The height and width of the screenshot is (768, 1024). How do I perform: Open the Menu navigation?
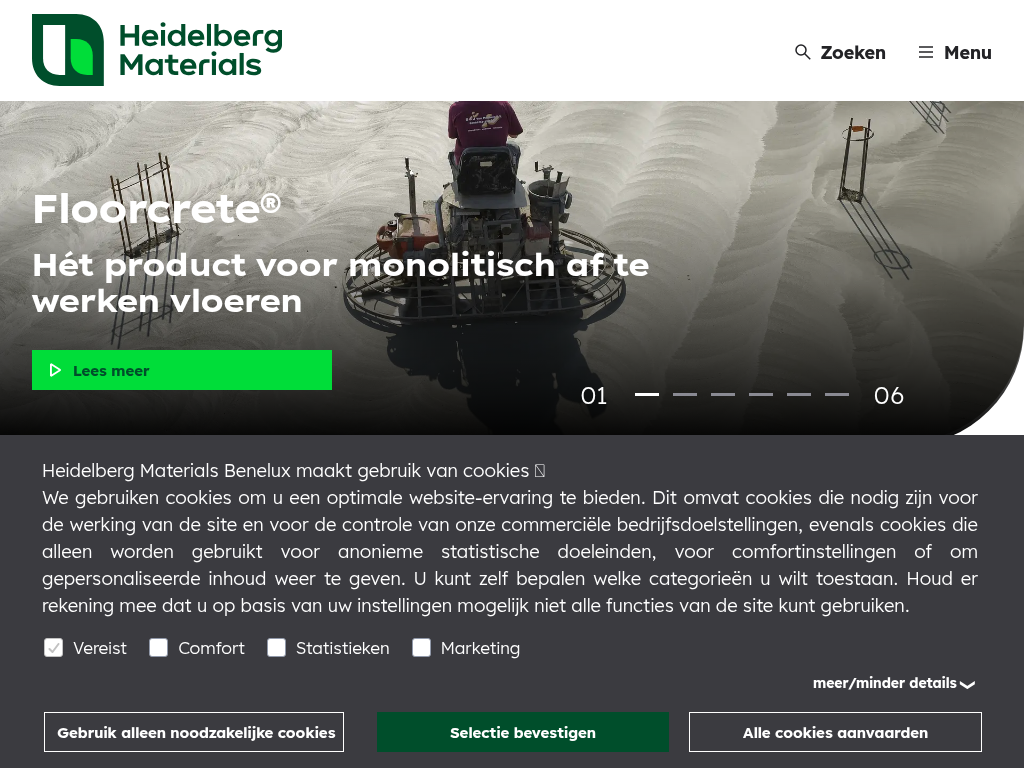955,52
